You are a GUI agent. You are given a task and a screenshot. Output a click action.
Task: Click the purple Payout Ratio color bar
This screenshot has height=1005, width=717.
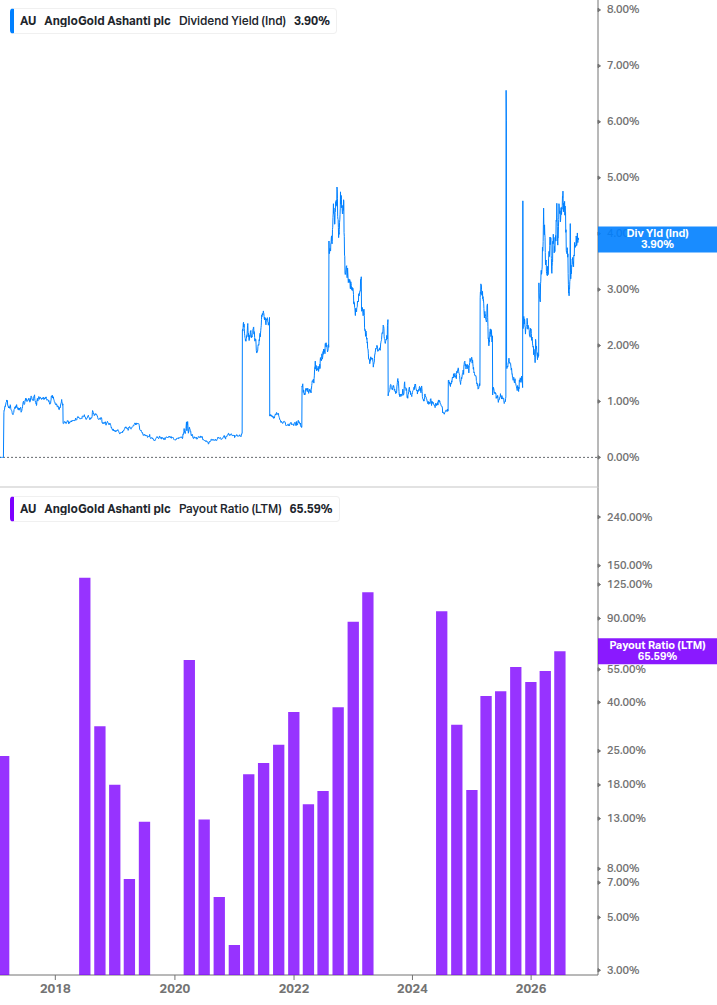point(12,509)
